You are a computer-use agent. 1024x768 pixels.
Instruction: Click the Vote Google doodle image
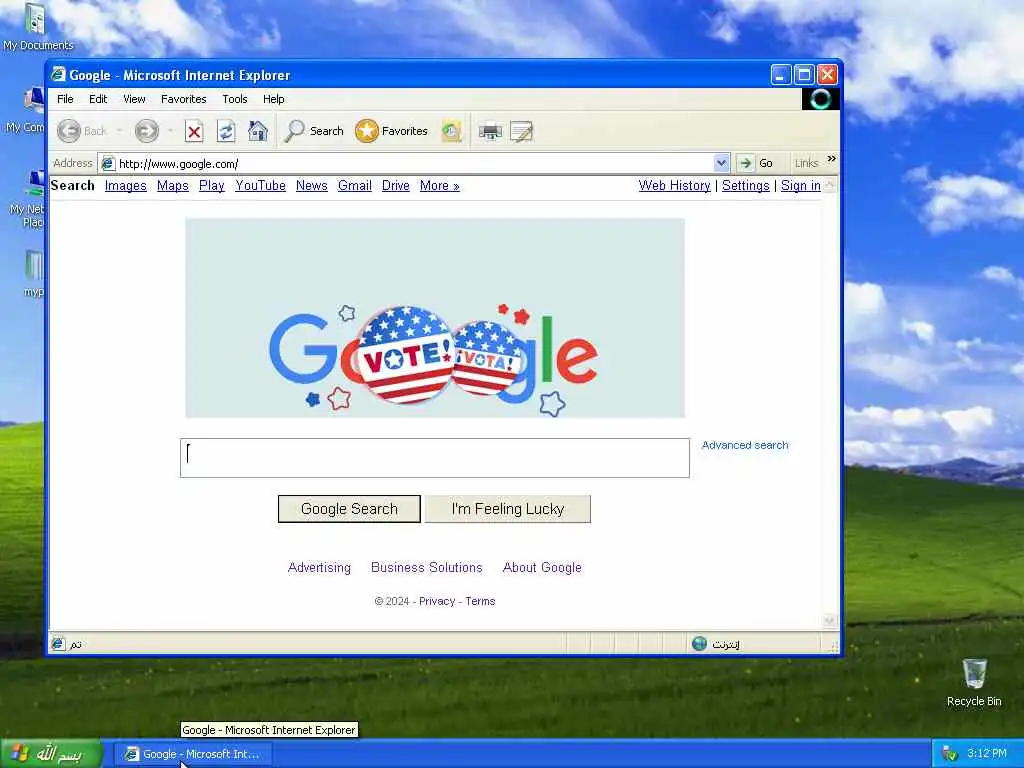pyautogui.click(x=435, y=318)
